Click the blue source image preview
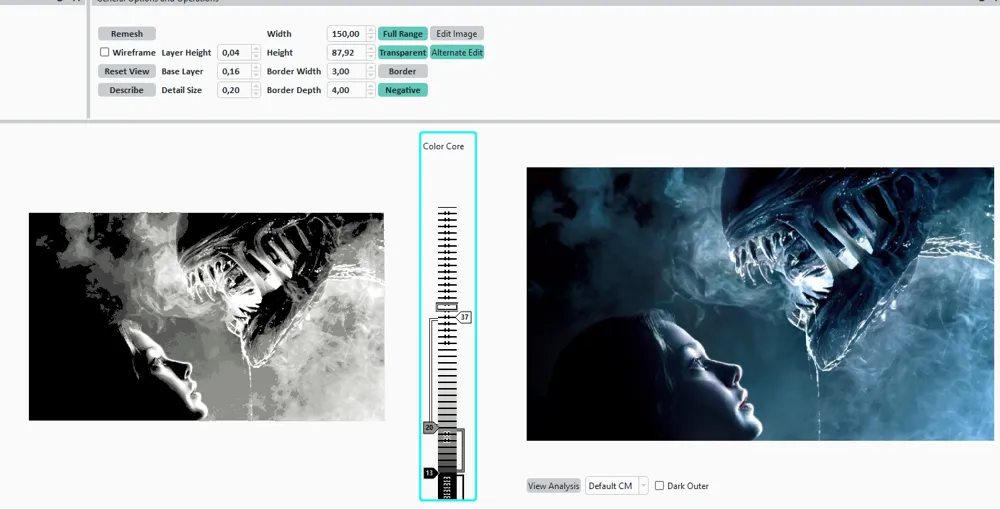 (760, 304)
